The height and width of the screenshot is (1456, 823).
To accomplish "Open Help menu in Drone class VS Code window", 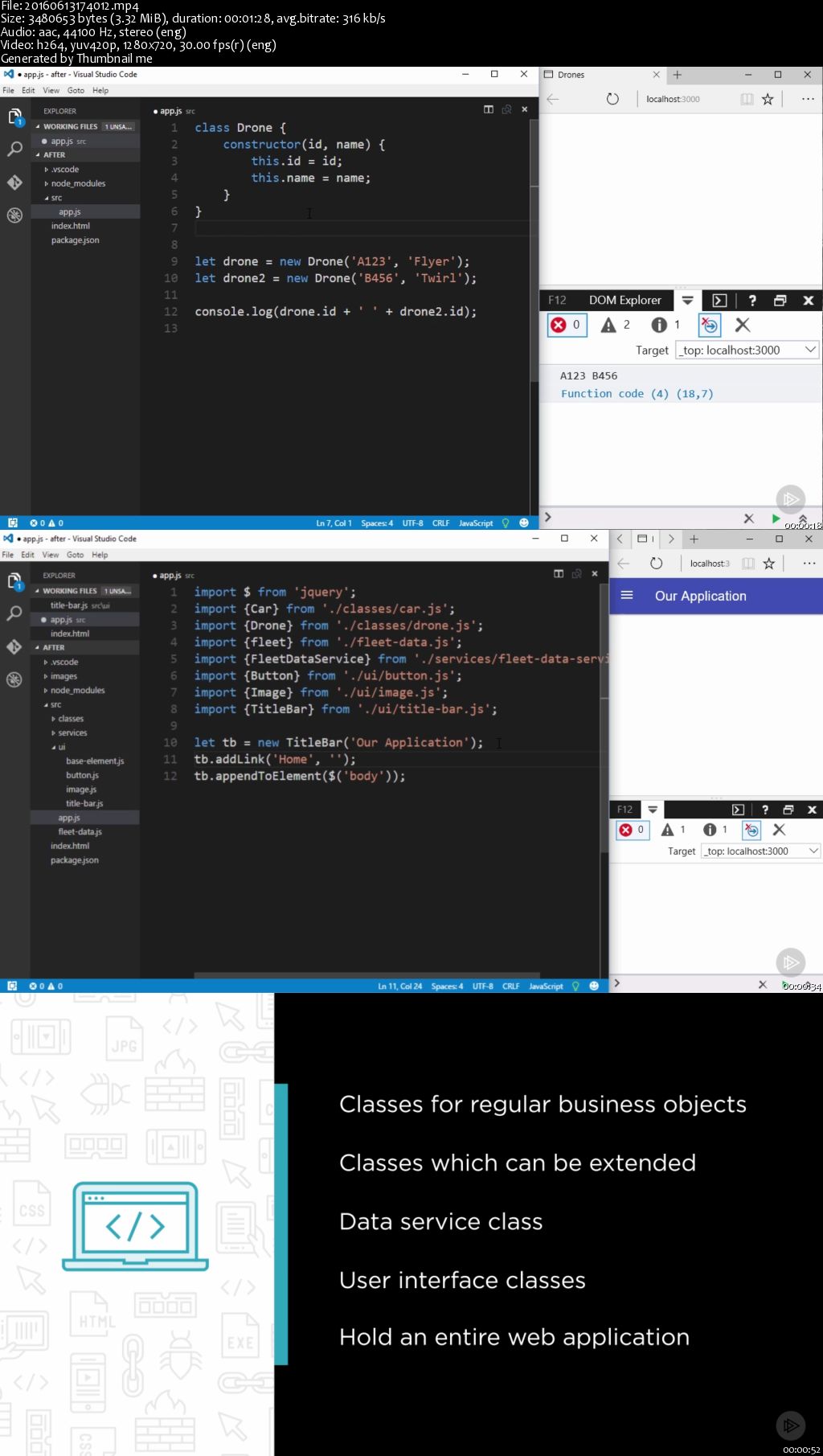I will tap(100, 90).
